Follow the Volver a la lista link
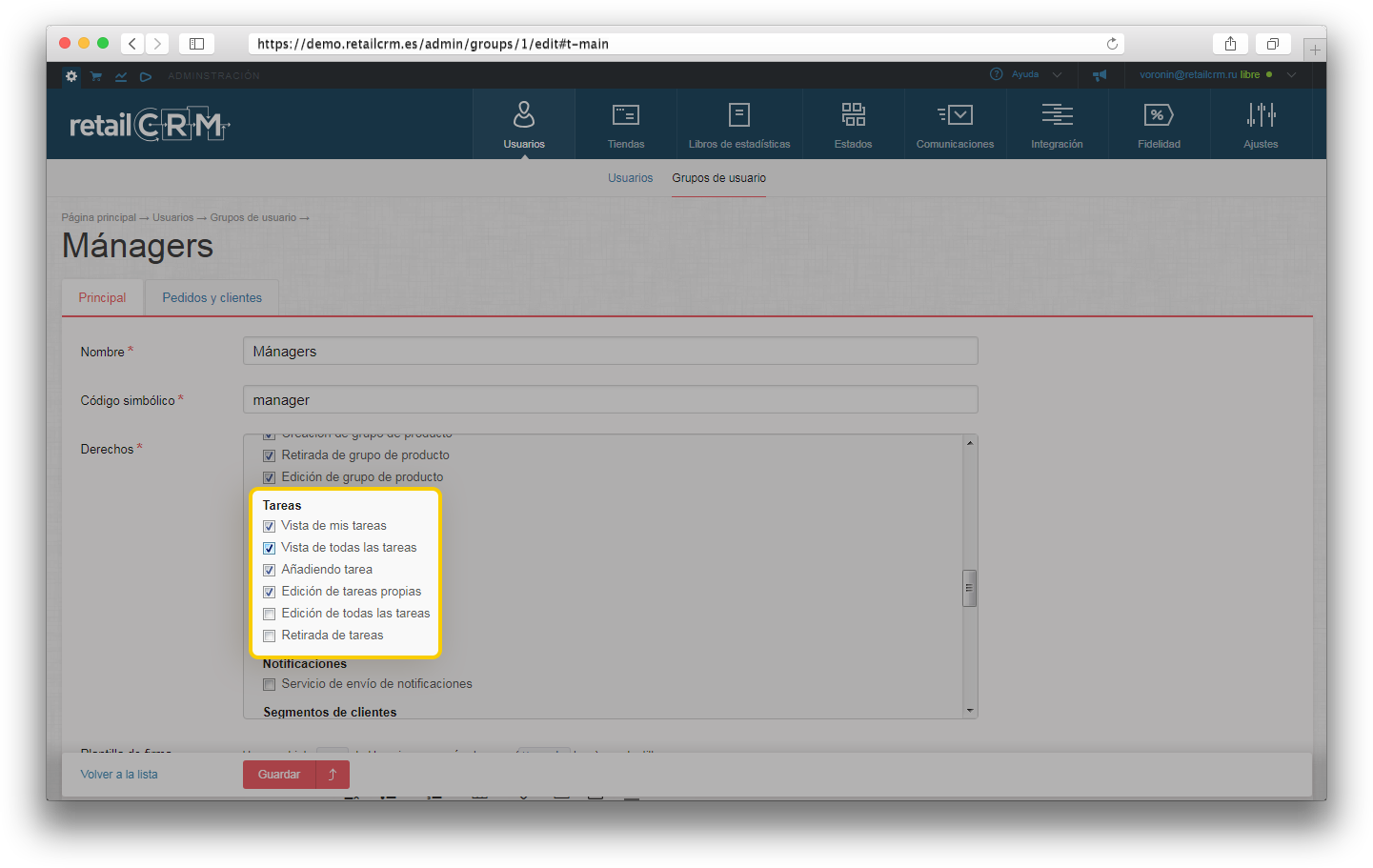 coord(119,775)
